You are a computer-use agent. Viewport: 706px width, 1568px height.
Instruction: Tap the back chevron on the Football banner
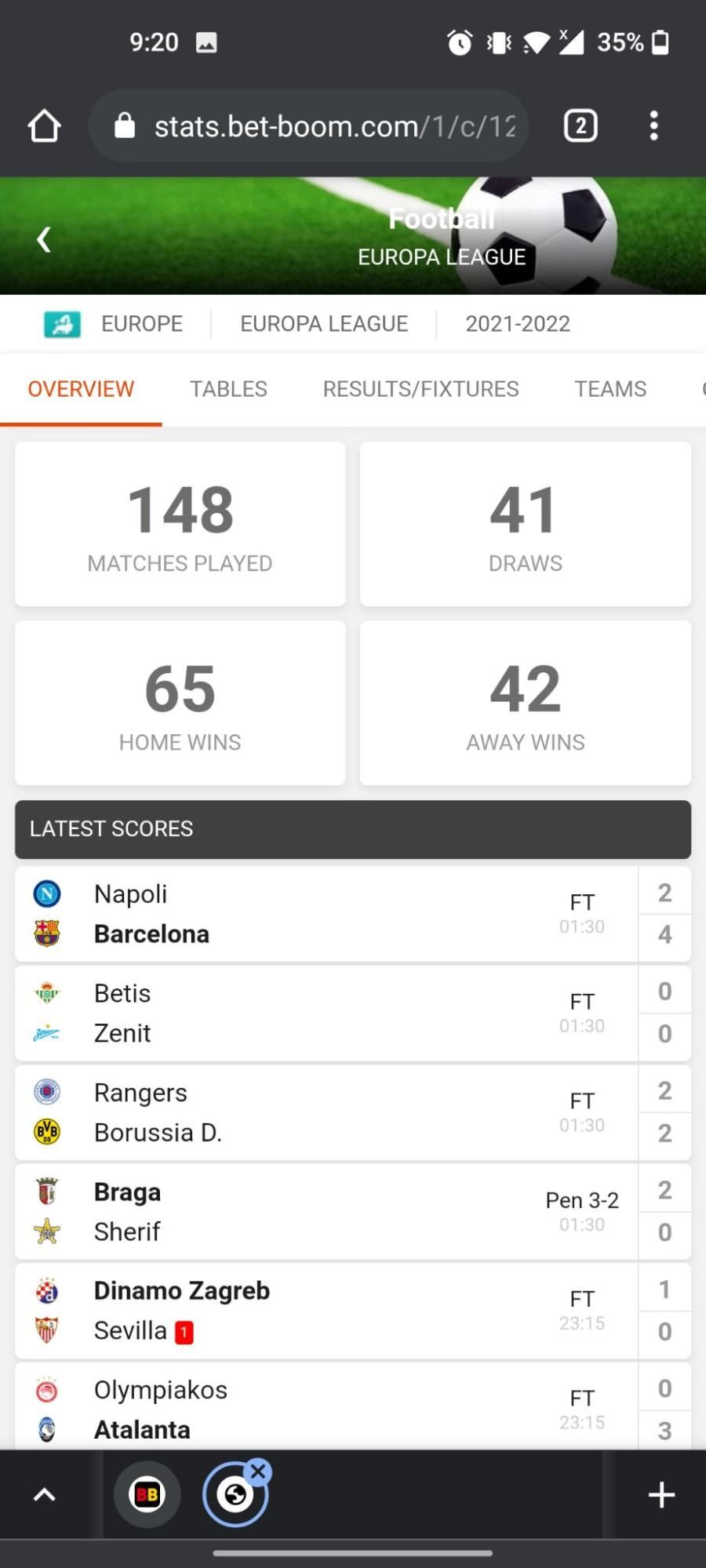(44, 239)
